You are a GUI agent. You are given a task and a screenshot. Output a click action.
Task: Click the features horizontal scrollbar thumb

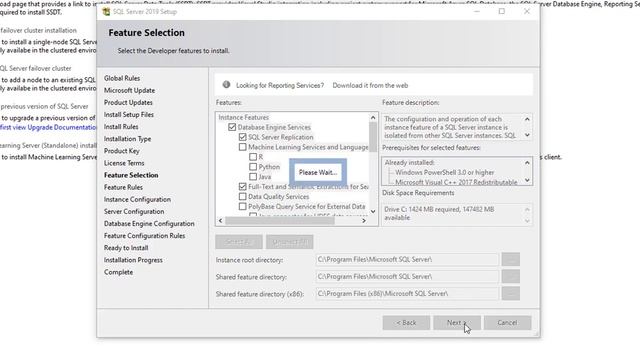[280, 221]
